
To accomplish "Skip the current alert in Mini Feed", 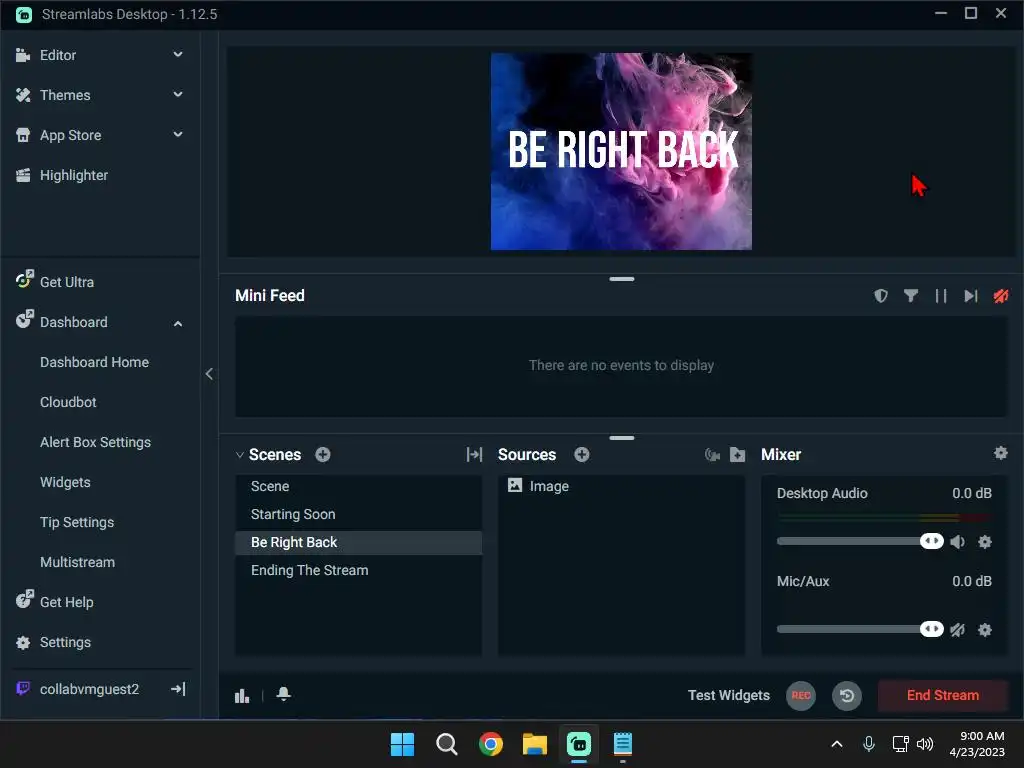I will pos(970,296).
